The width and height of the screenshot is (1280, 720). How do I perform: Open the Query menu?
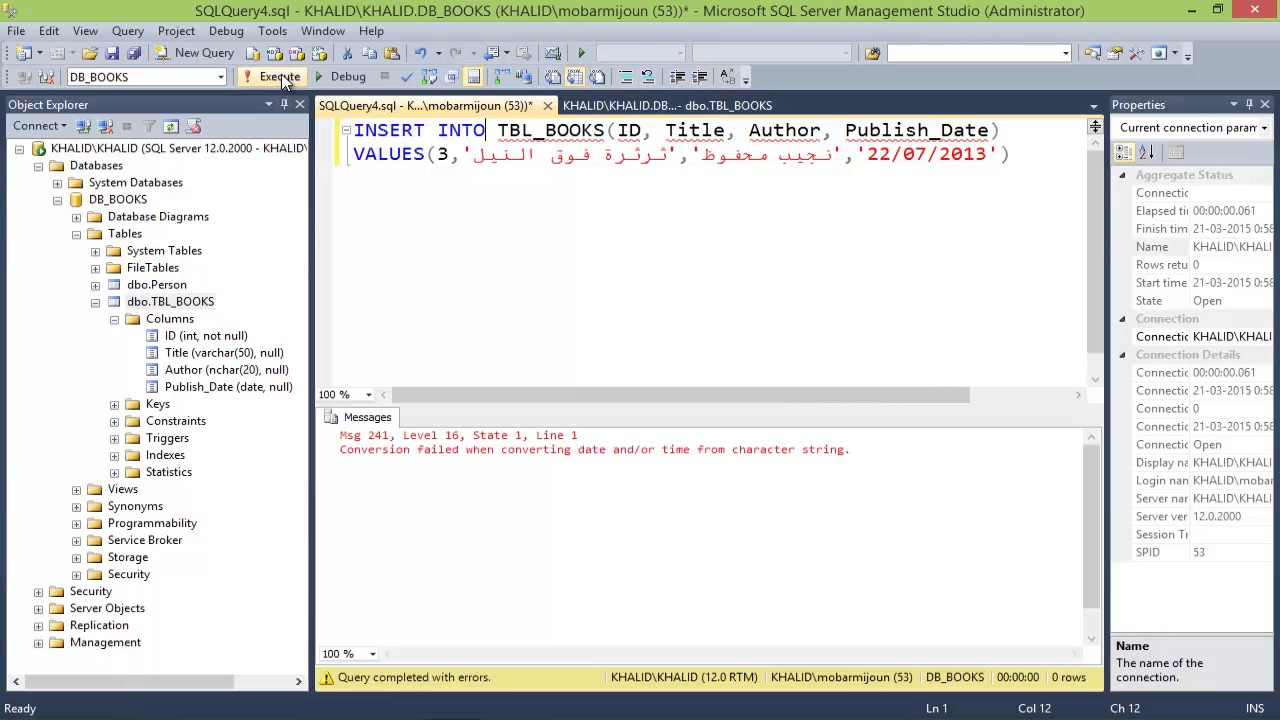[x=128, y=31]
